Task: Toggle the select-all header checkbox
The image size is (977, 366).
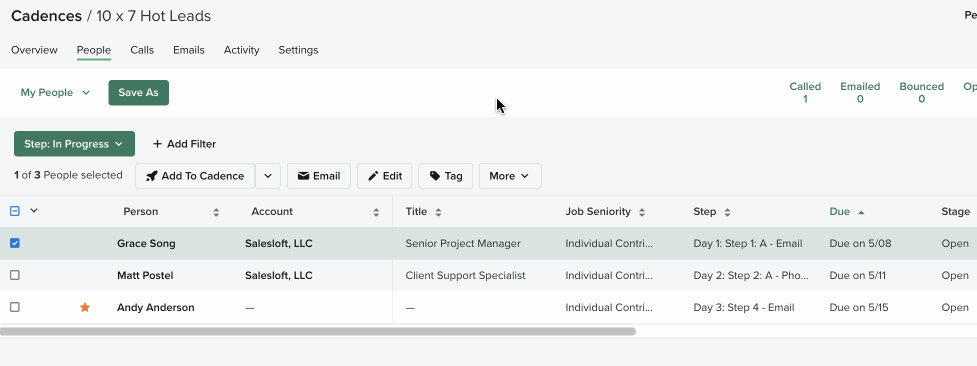Action: click(x=15, y=211)
